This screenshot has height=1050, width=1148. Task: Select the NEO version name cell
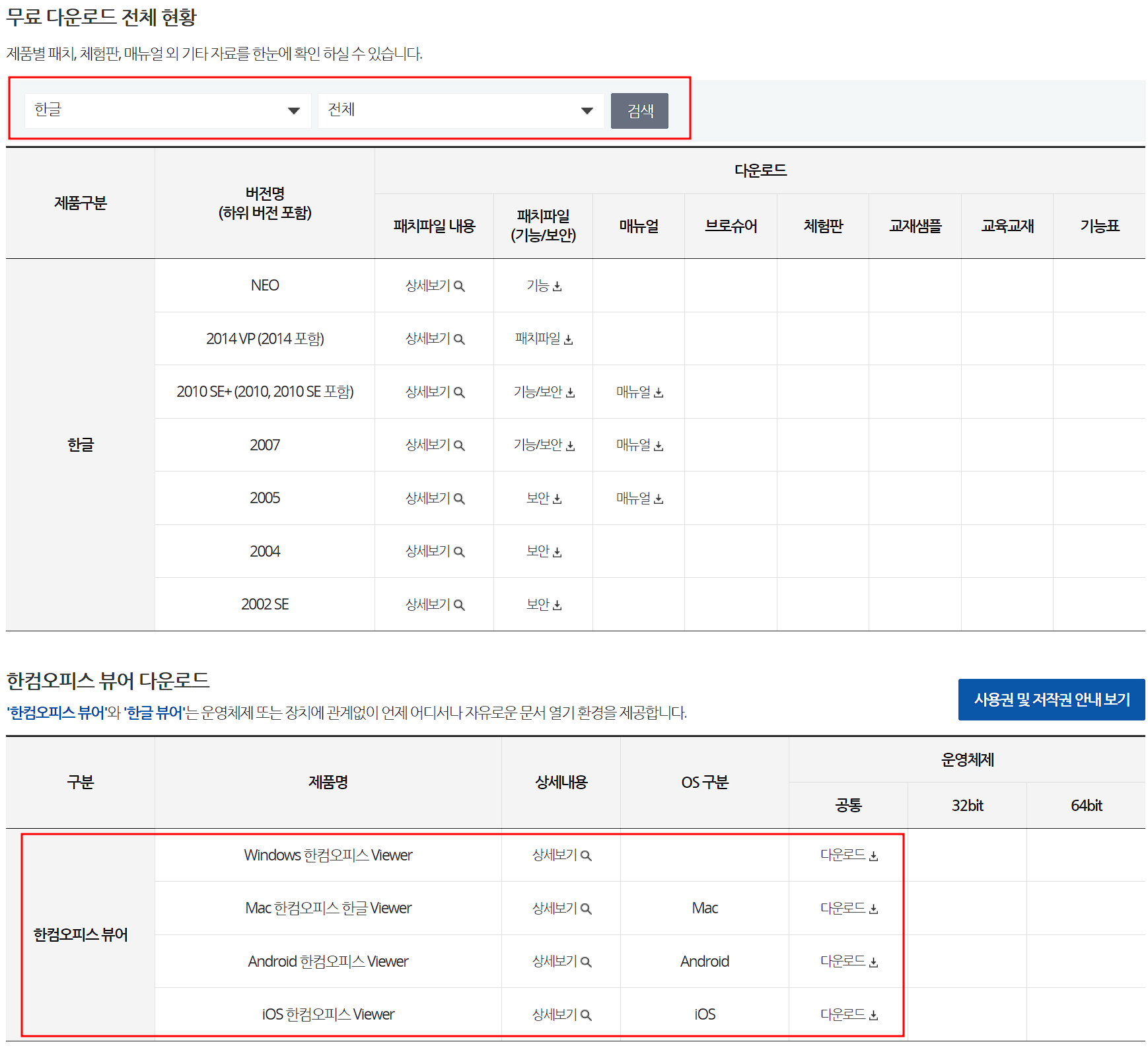click(x=265, y=285)
